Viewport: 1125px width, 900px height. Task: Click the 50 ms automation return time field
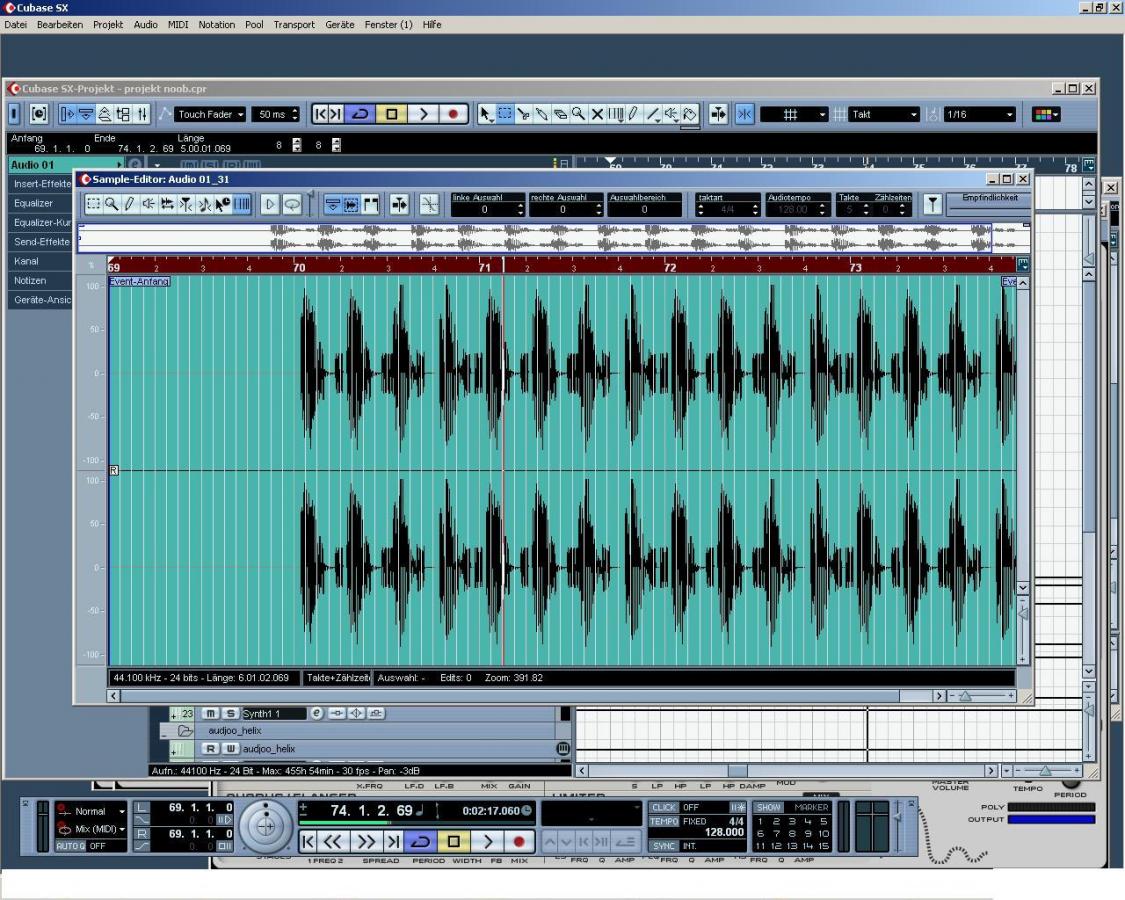[276, 114]
